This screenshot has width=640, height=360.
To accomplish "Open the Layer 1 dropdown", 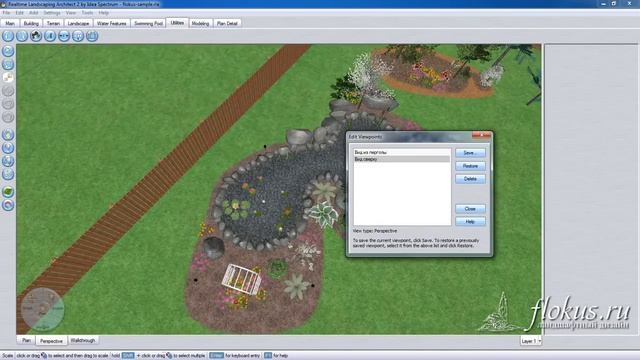I will (x=531, y=341).
